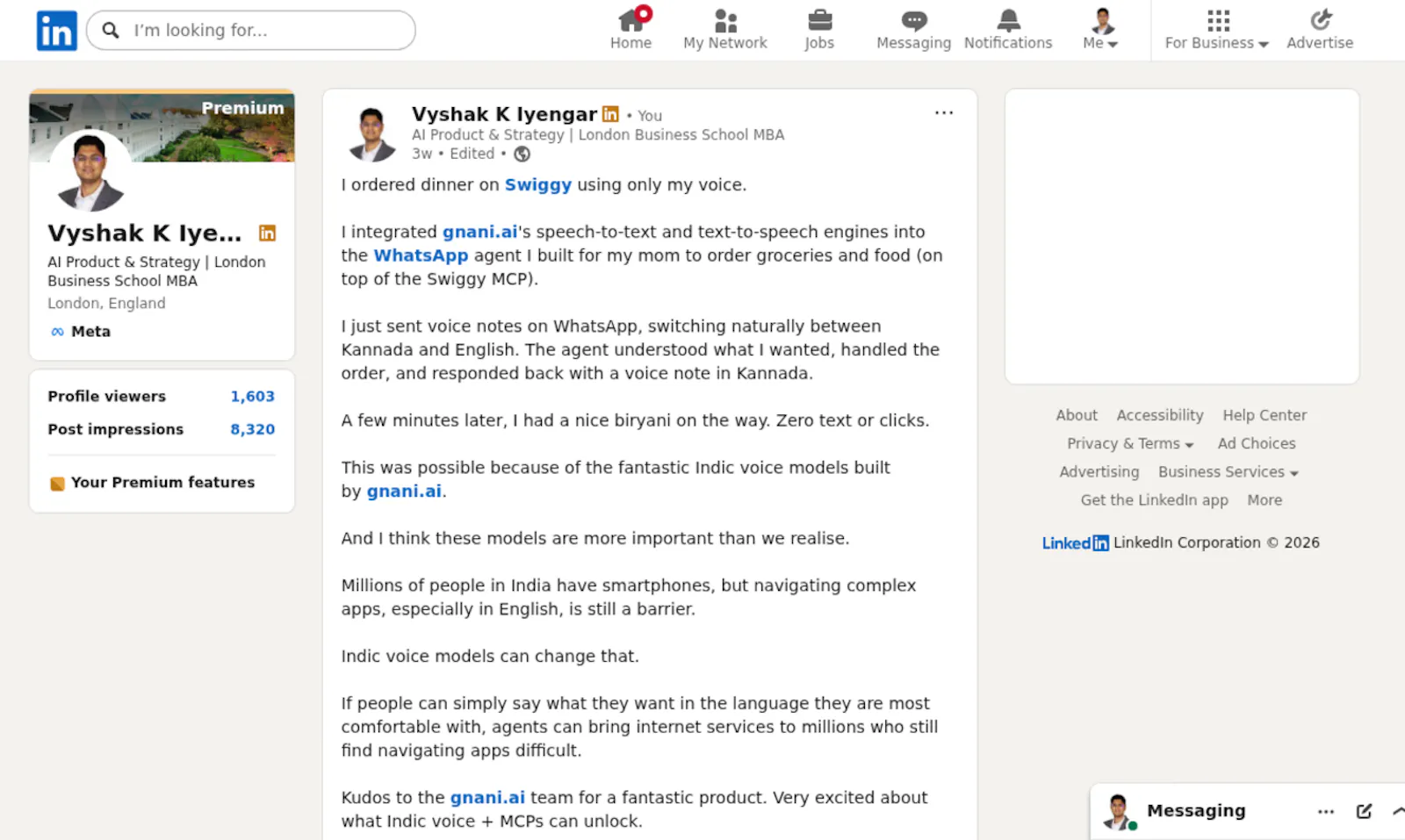Open the My Network page
Screen dimensions: 1405x840
pos(725,29)
